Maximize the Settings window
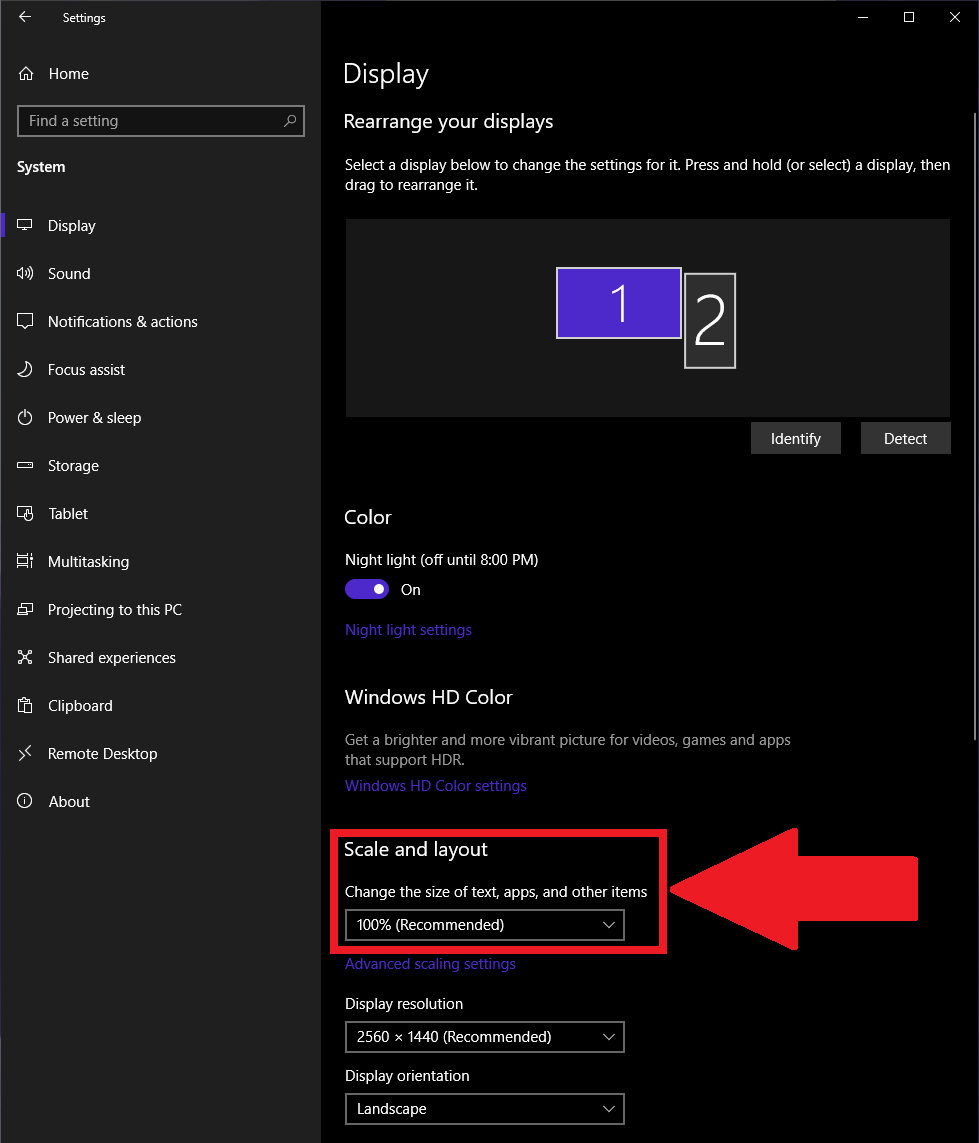 [908, 17]
